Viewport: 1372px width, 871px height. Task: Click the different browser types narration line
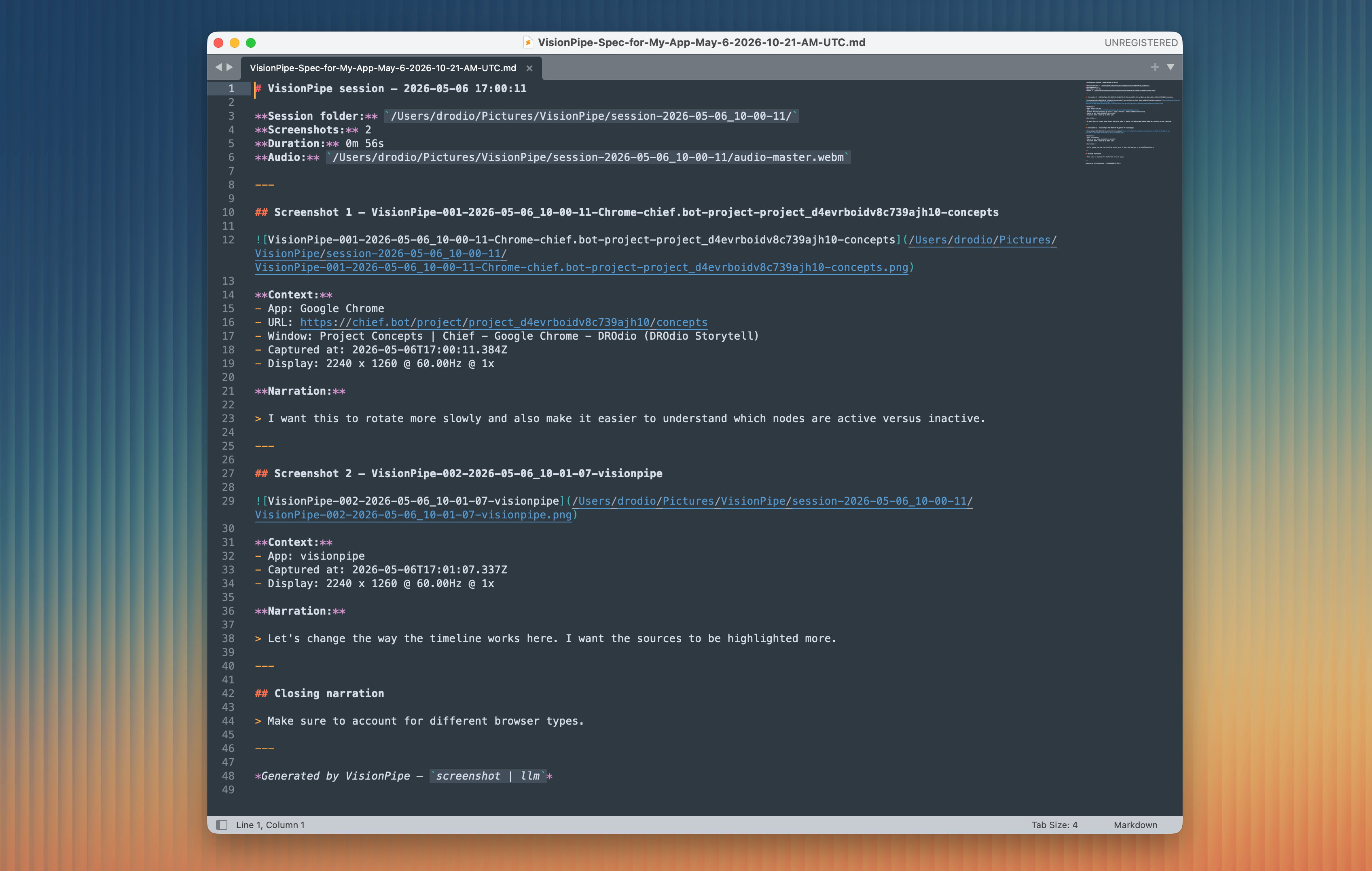point(419,721)
